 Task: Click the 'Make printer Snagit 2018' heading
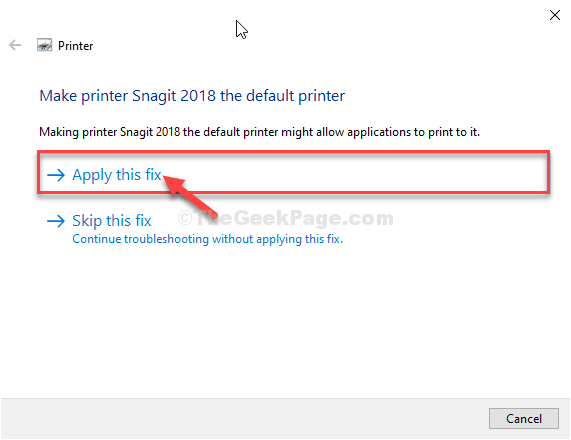(192, 96)
